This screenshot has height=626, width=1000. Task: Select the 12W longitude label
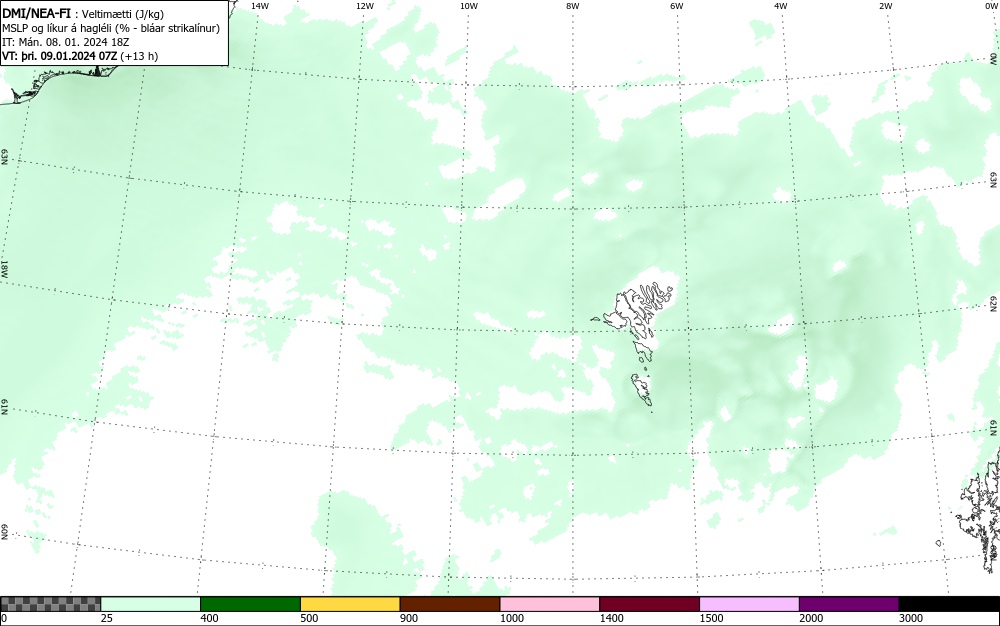(x=364, y=6)
